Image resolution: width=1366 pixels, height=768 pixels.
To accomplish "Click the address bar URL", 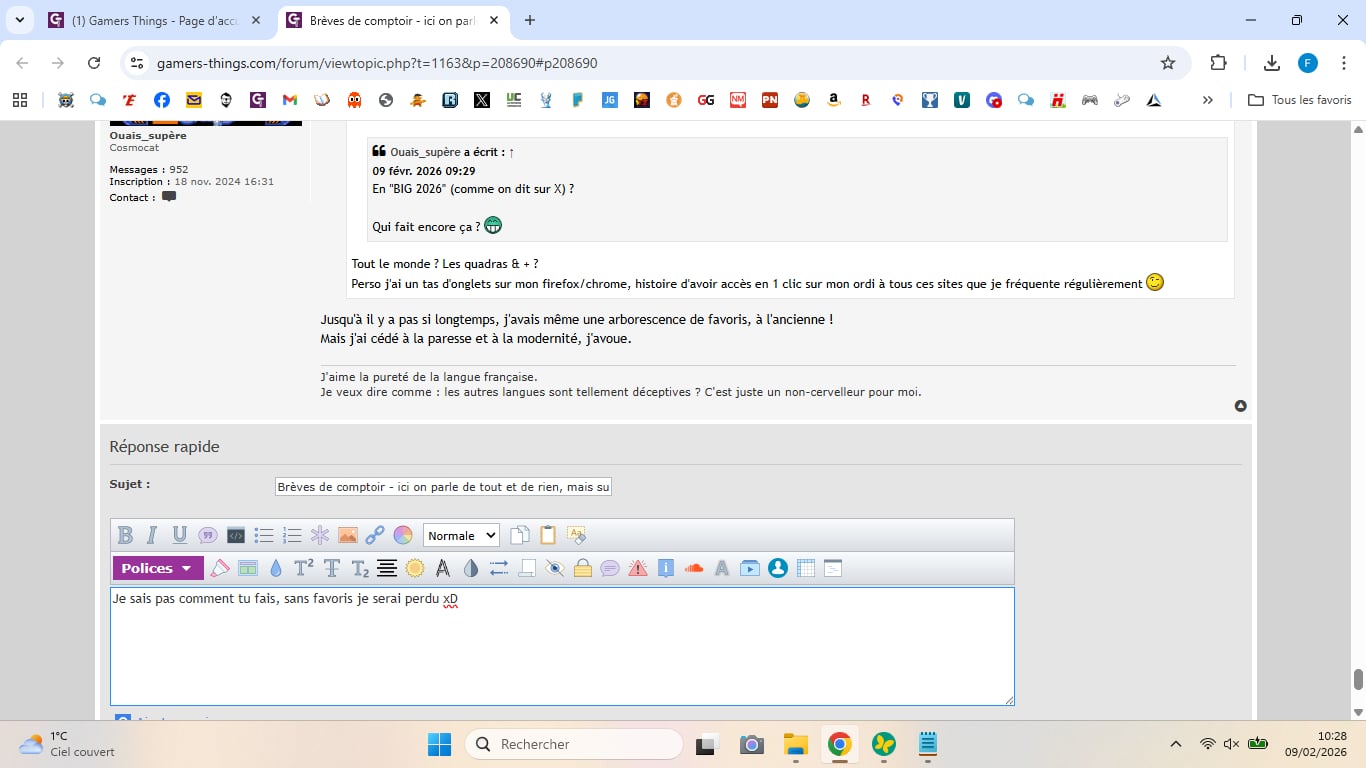I will point(377,63).
